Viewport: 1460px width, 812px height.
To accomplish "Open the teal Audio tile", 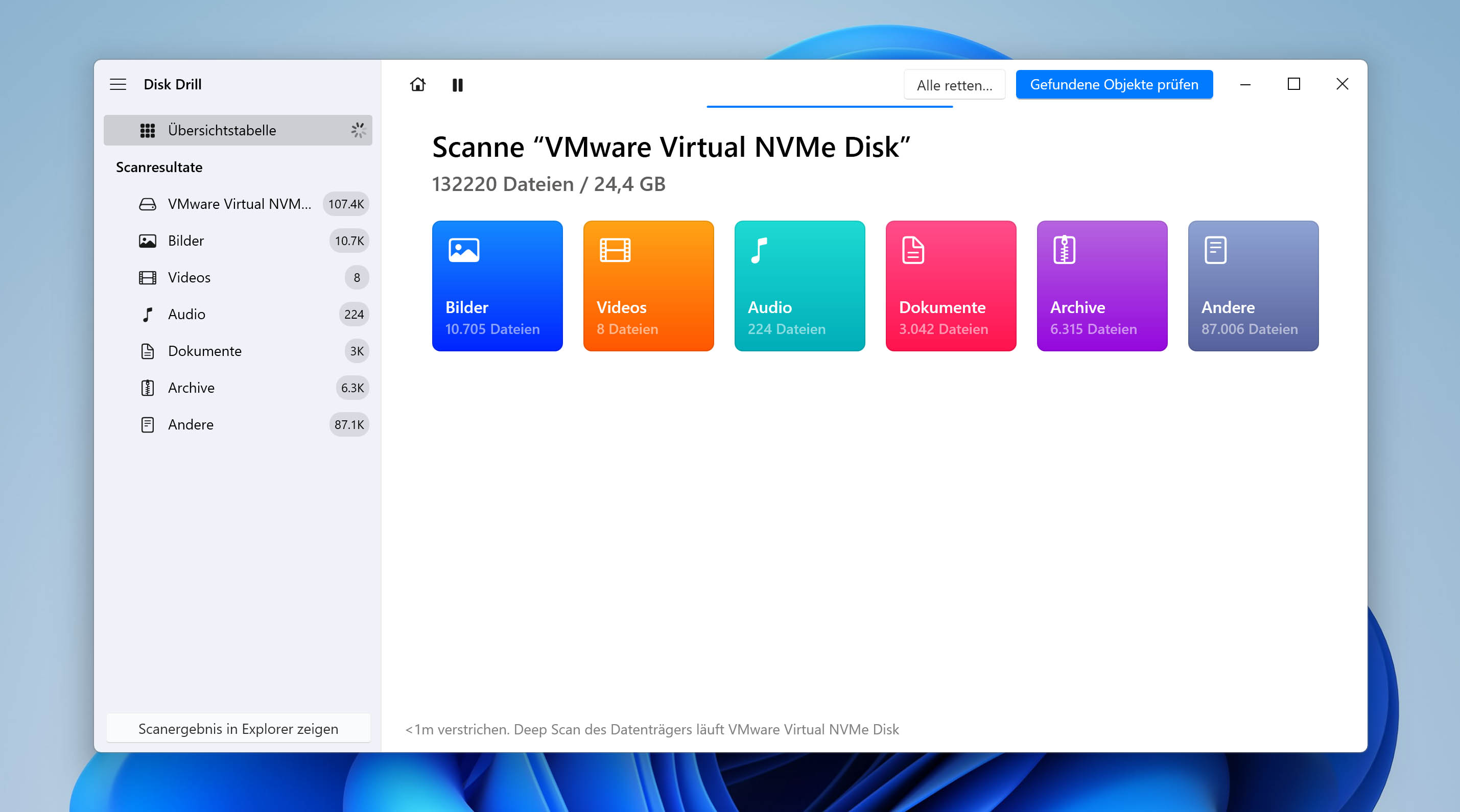I will pyautogui.click(x=799, y=286).
